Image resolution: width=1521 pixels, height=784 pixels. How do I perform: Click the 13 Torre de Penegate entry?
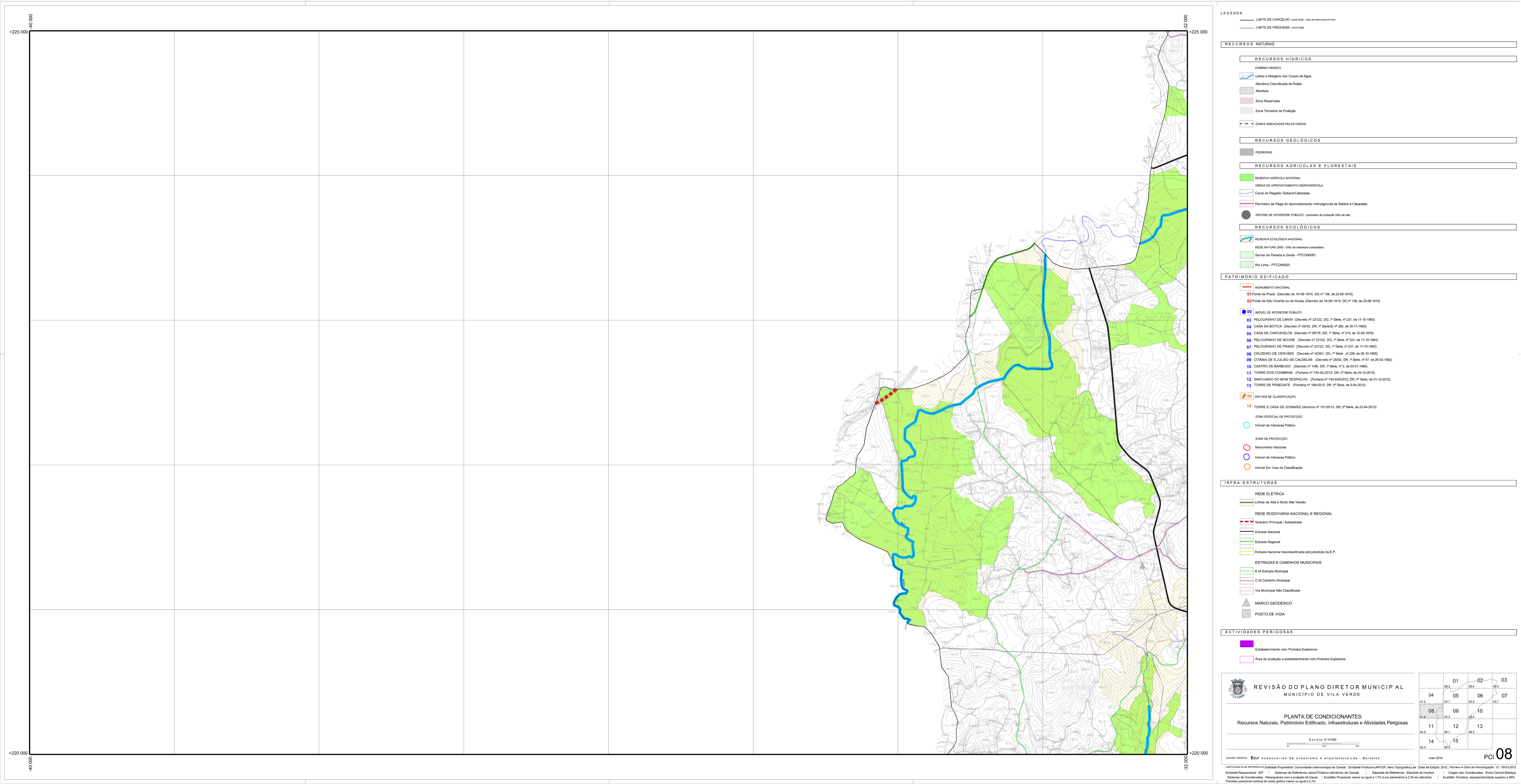point(1306,385)
